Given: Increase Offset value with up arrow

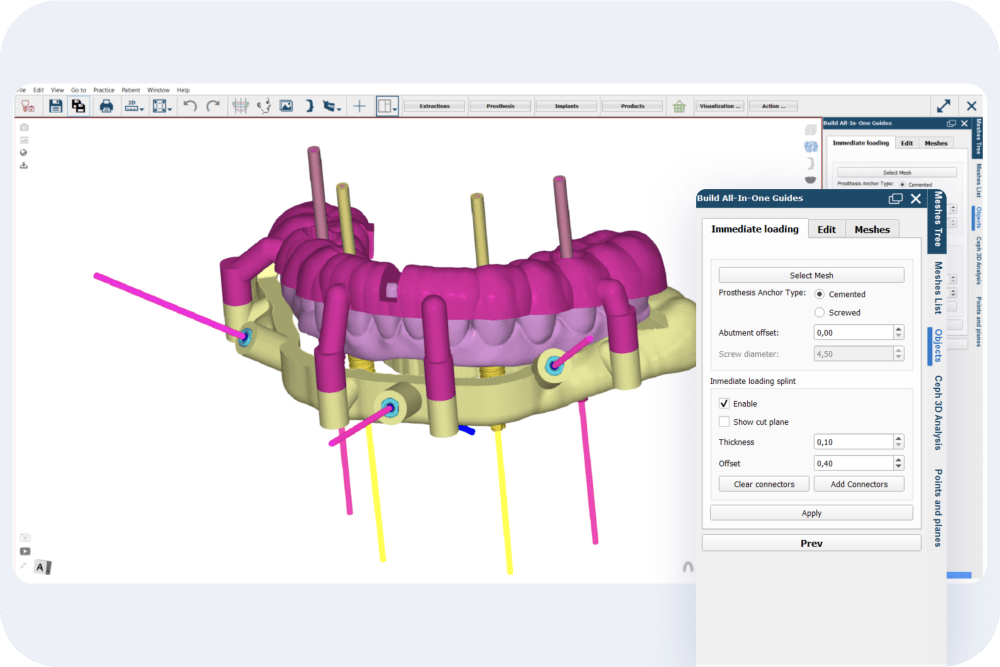Looking at the screenshot, I should point(899,460).
